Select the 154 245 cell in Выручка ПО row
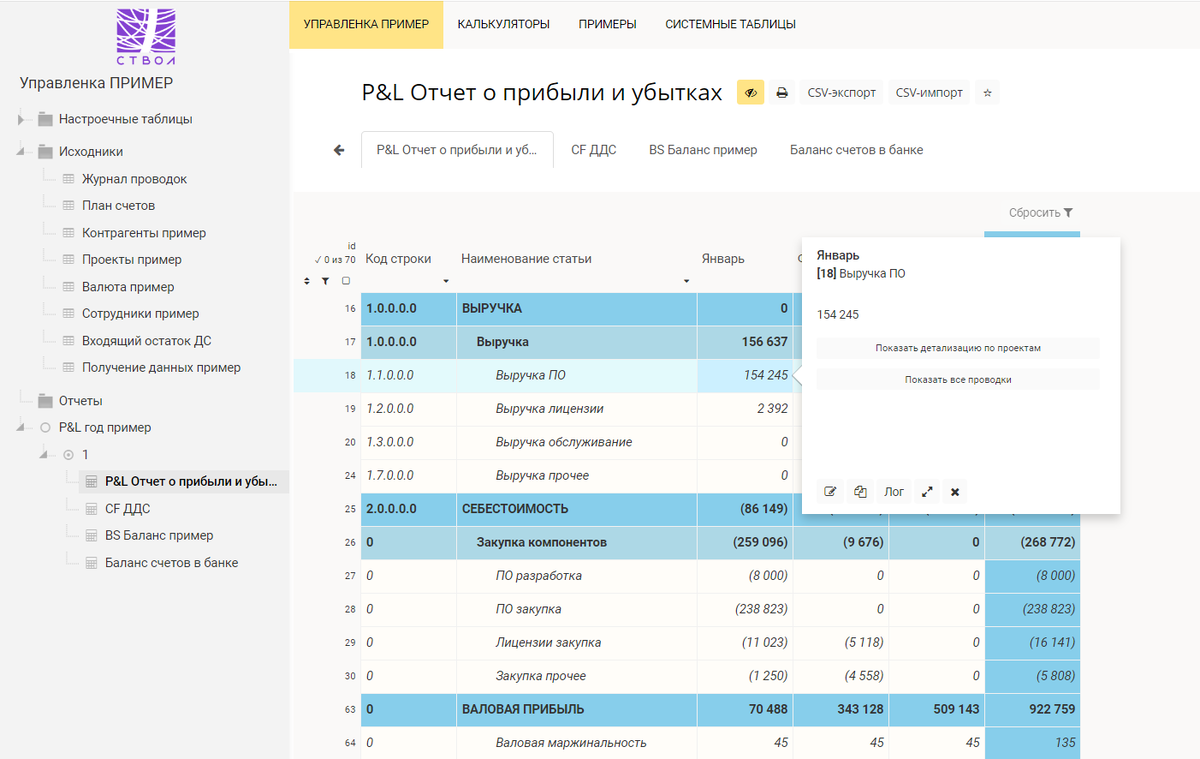 tap(745, 376)
